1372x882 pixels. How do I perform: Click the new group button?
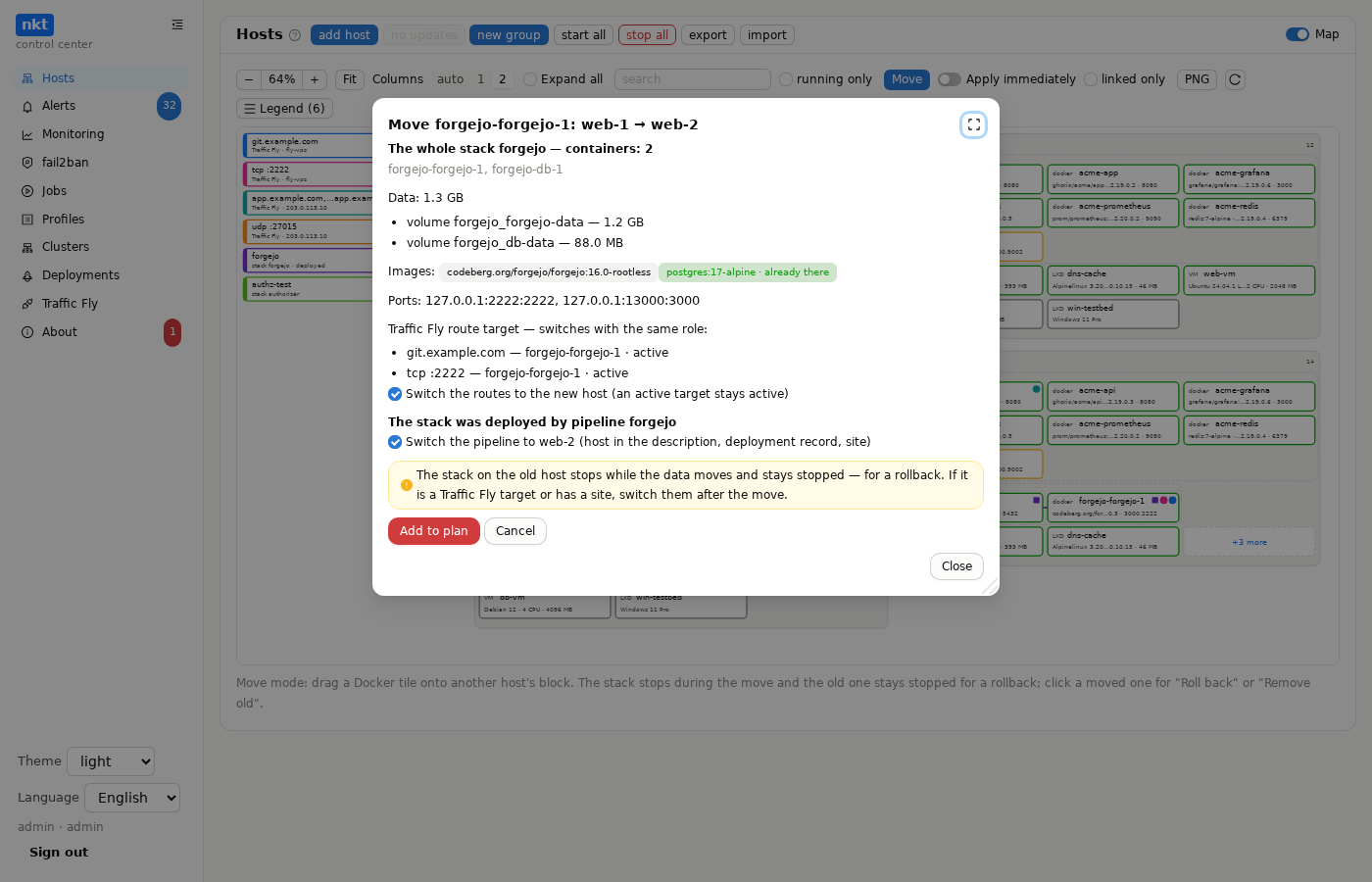pos(509,35)
